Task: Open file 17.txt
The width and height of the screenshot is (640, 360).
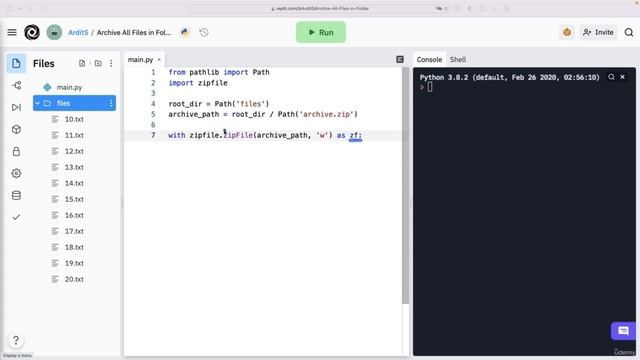Action: click(74, 231)
